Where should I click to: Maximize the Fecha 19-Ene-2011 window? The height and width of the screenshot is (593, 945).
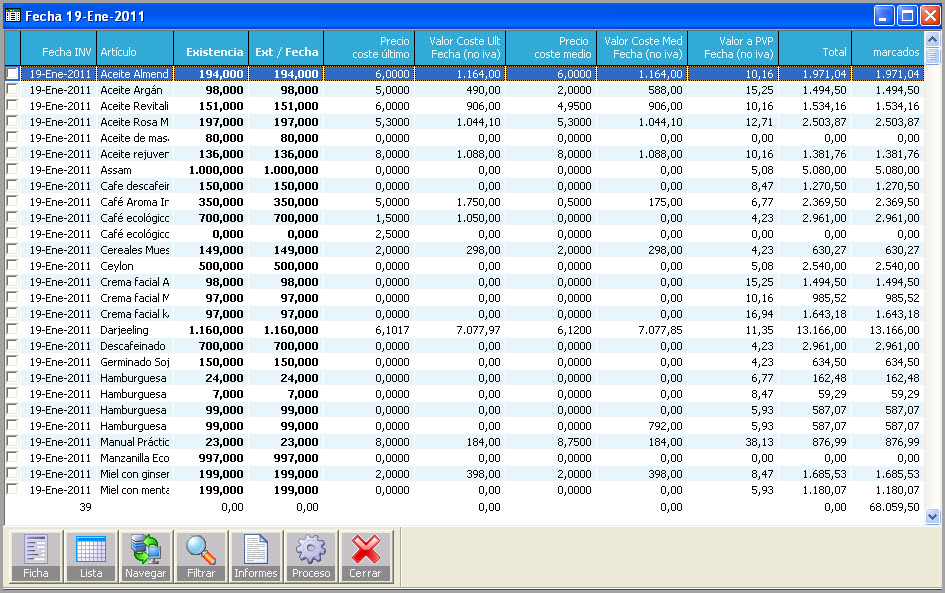(907, 16)
